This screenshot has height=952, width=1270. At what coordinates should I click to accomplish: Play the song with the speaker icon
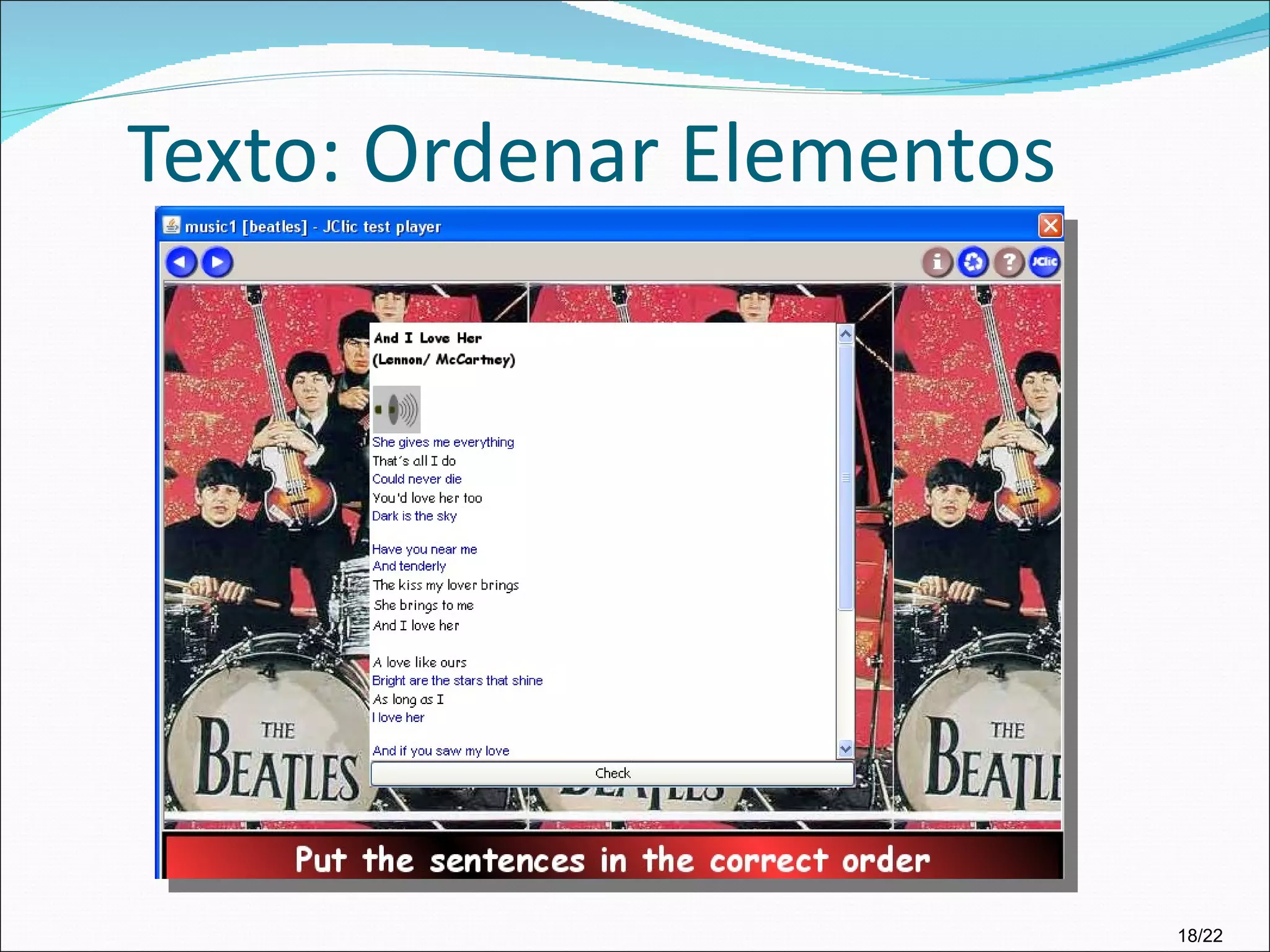tap(396, 409)
